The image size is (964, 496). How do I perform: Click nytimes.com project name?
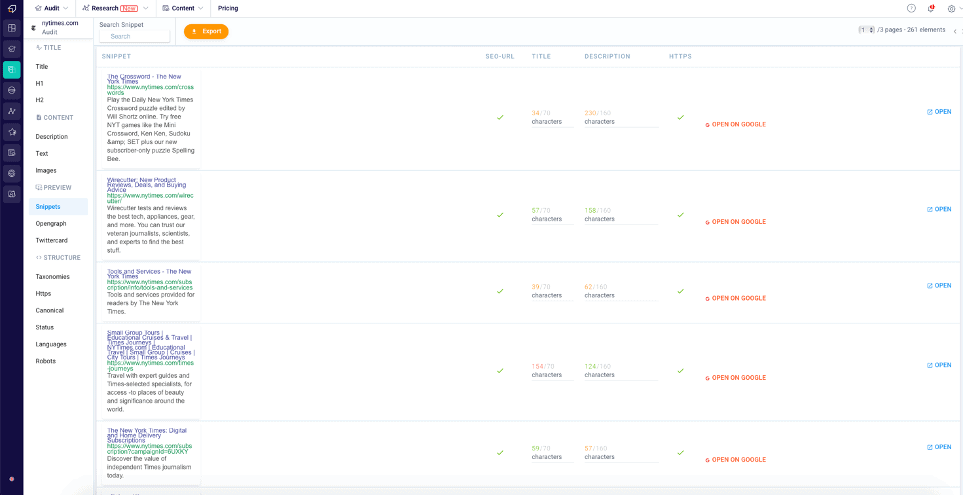click(x=60, y=23)
